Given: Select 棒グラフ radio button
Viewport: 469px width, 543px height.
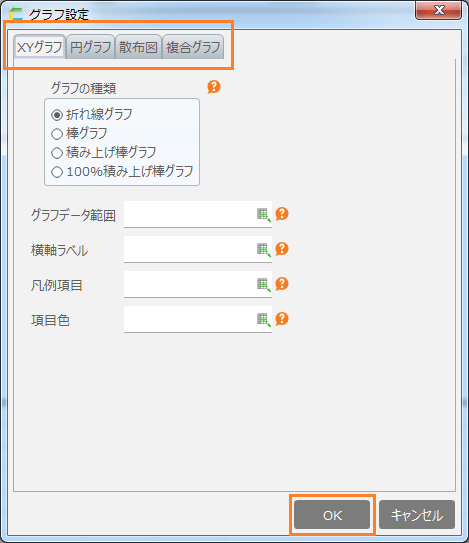Looking at the screenshot, I should coord(57,134).
